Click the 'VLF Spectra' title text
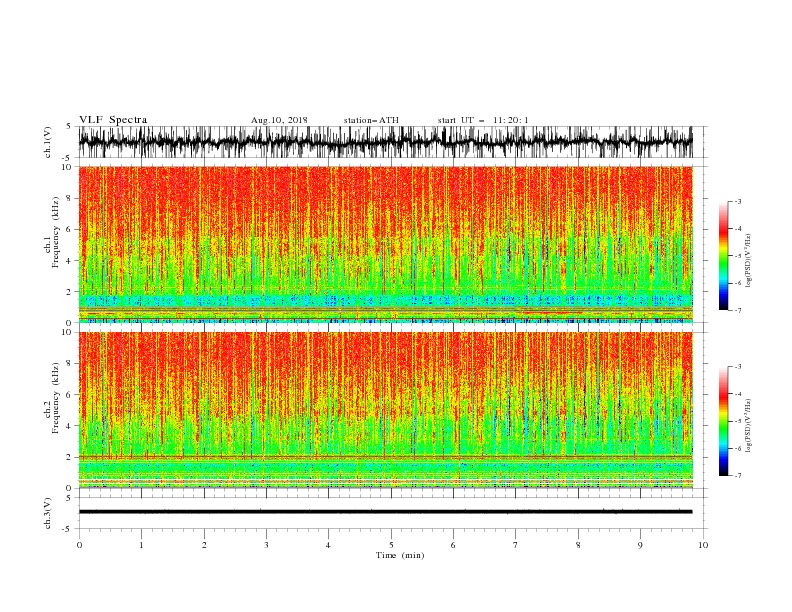792x612 pixels. [x=113, y=120]
